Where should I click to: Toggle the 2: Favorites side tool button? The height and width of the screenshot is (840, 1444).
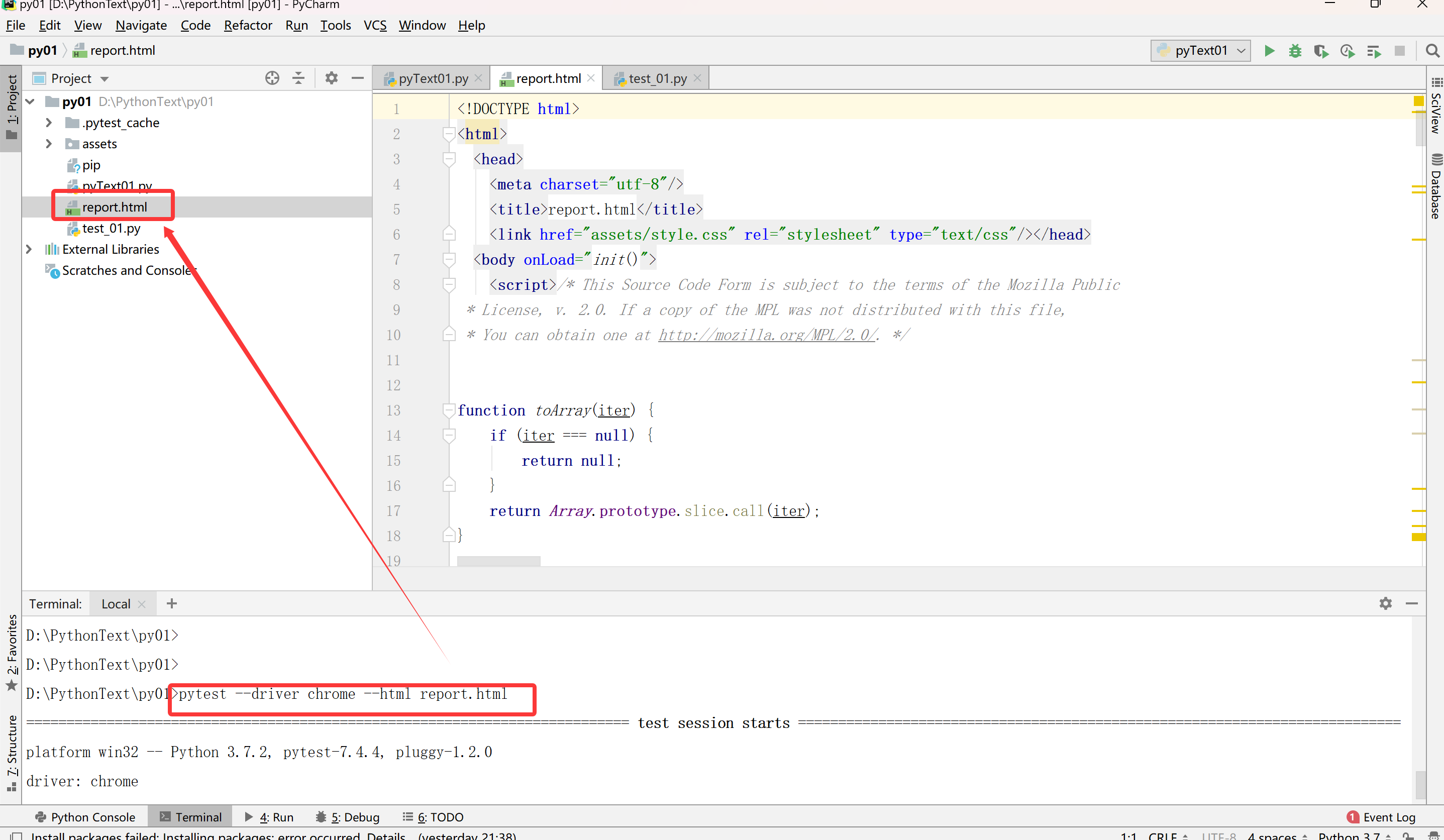point(11,652)
